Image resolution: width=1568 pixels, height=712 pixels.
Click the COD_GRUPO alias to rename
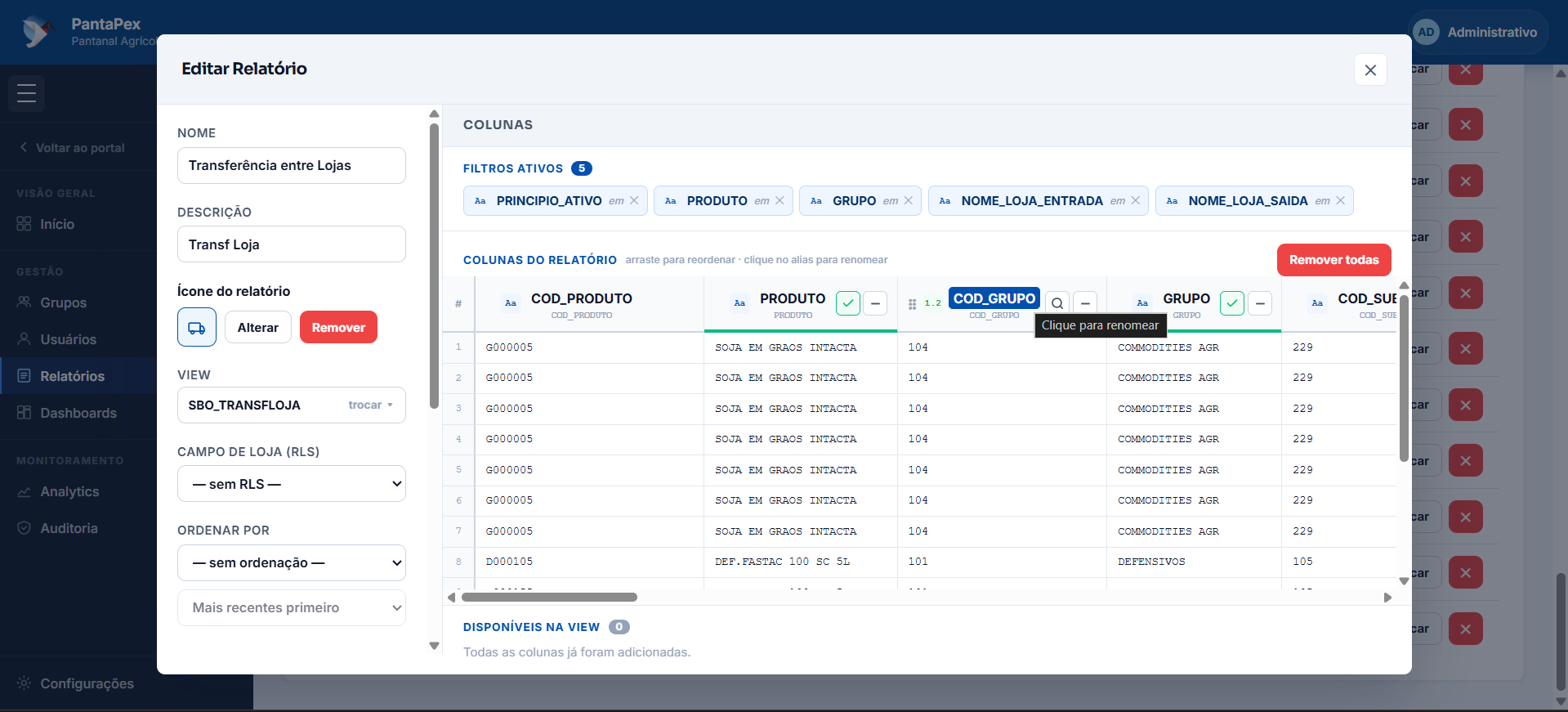[x=994, y=298]
